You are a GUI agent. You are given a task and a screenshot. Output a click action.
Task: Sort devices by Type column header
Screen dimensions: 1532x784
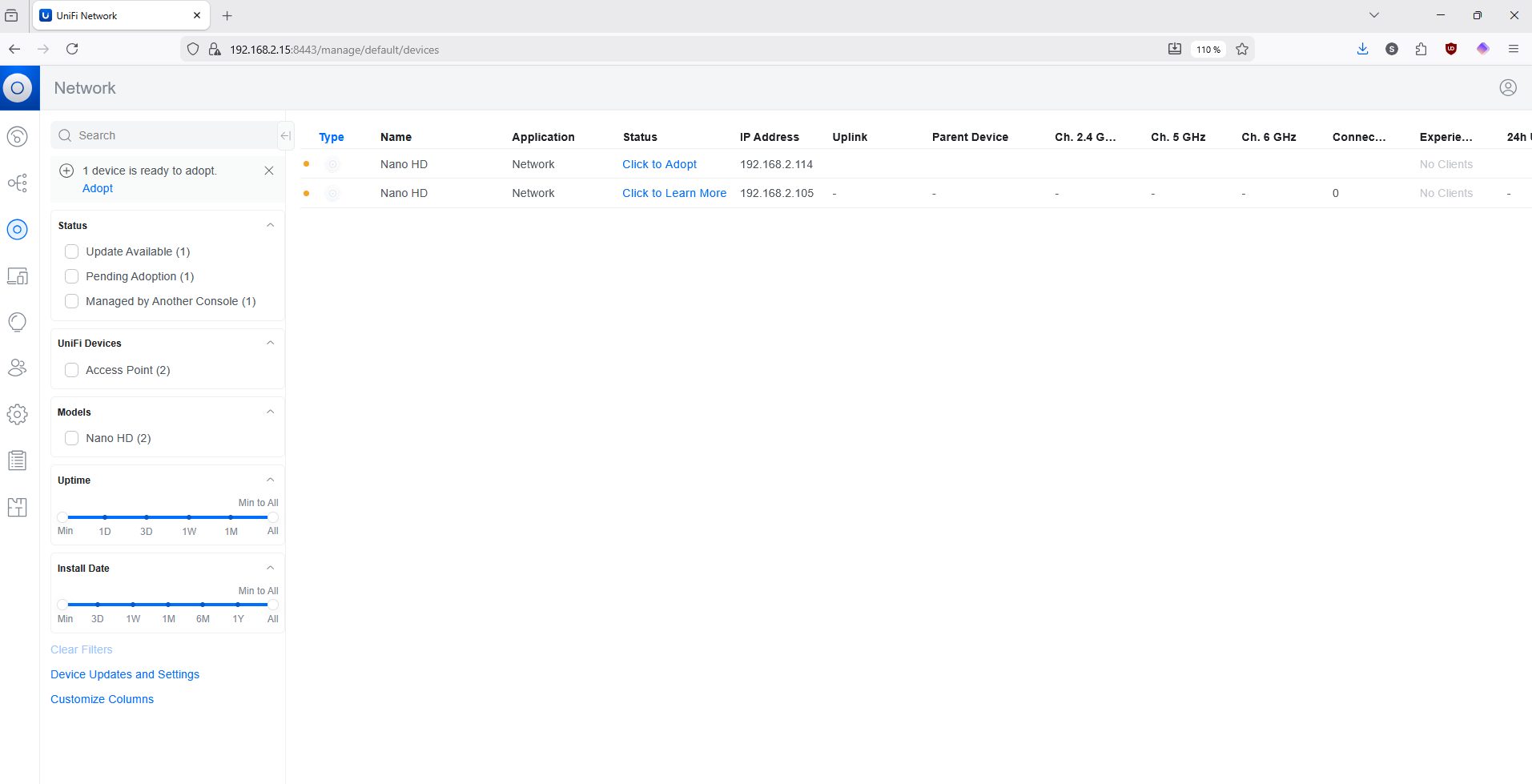pos(332,137)
